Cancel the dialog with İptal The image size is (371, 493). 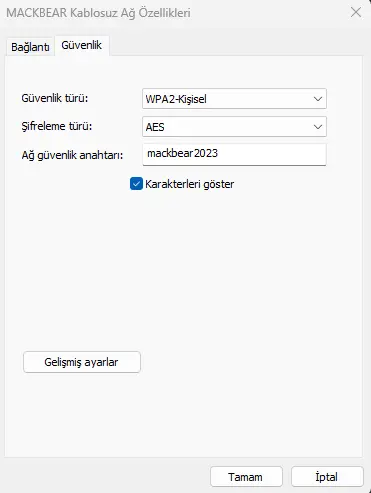point(327,477)
